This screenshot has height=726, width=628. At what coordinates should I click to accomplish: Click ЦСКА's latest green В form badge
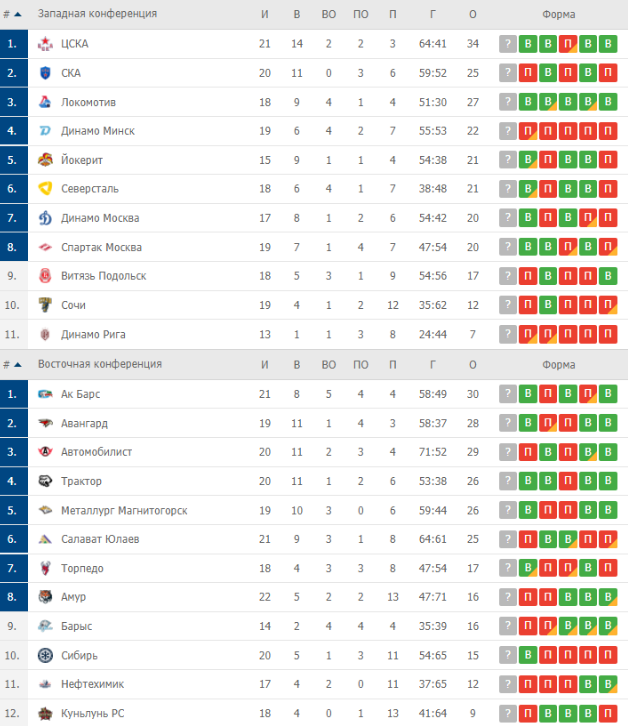tap(608, 44)
